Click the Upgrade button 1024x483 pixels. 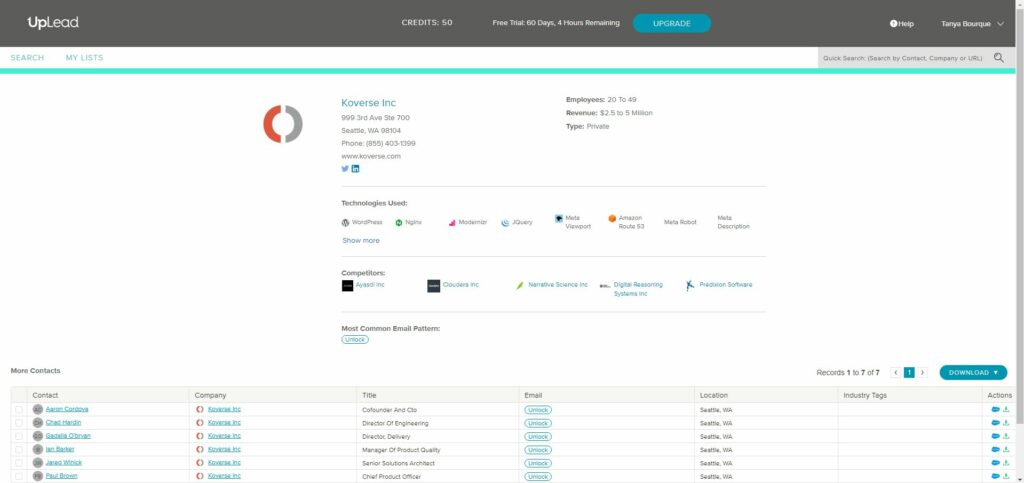[671, 23]
